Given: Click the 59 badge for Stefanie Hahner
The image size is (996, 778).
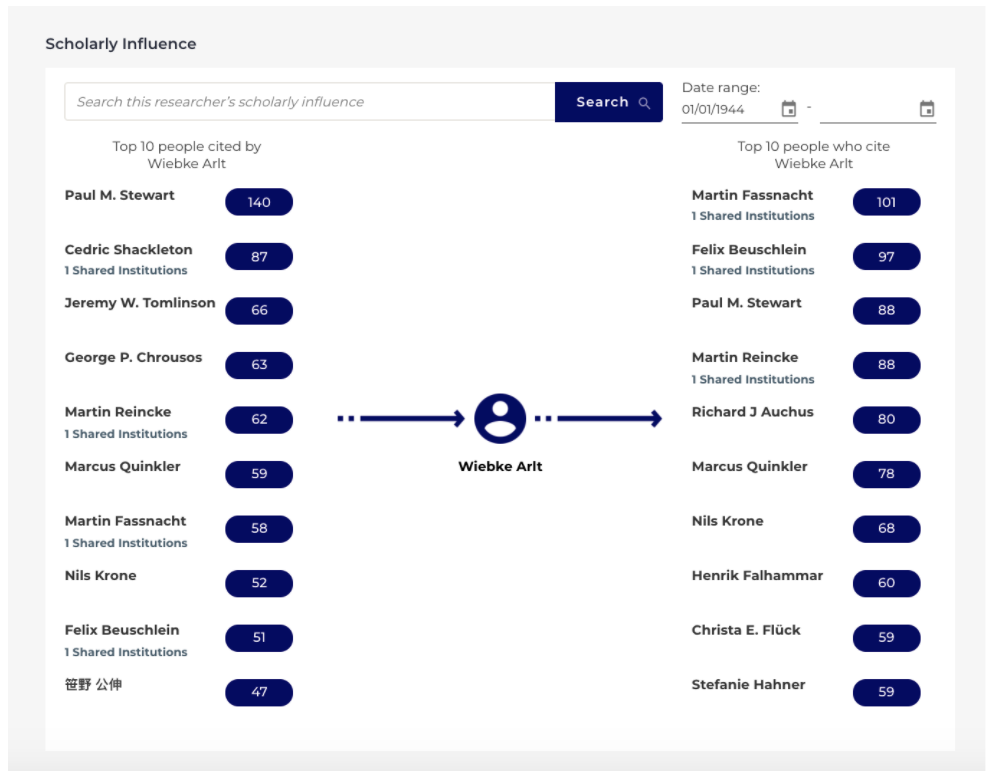Looking at the screenshot, I should coord(886,692).
